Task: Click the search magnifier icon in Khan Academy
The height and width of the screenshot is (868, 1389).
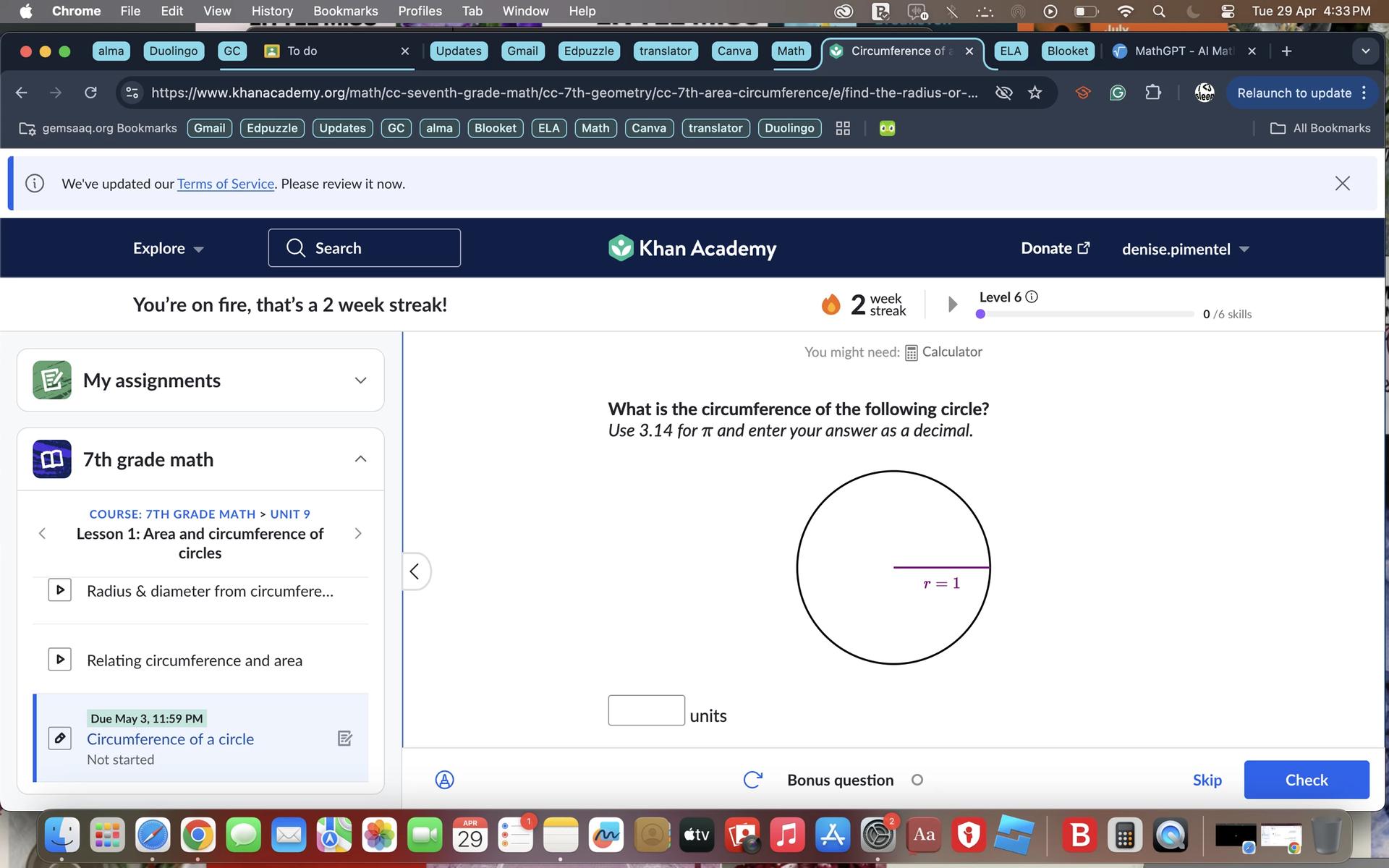Action: coord(295,248)
